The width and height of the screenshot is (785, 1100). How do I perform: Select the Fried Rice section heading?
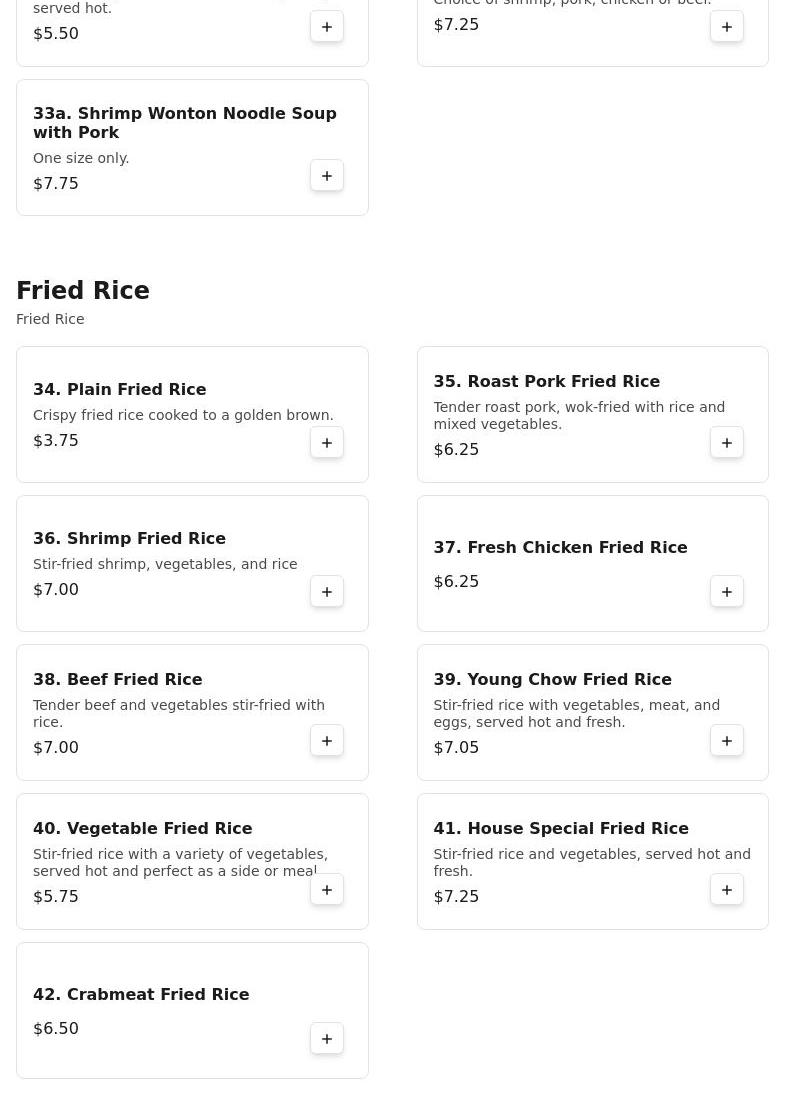pos(83,291)
